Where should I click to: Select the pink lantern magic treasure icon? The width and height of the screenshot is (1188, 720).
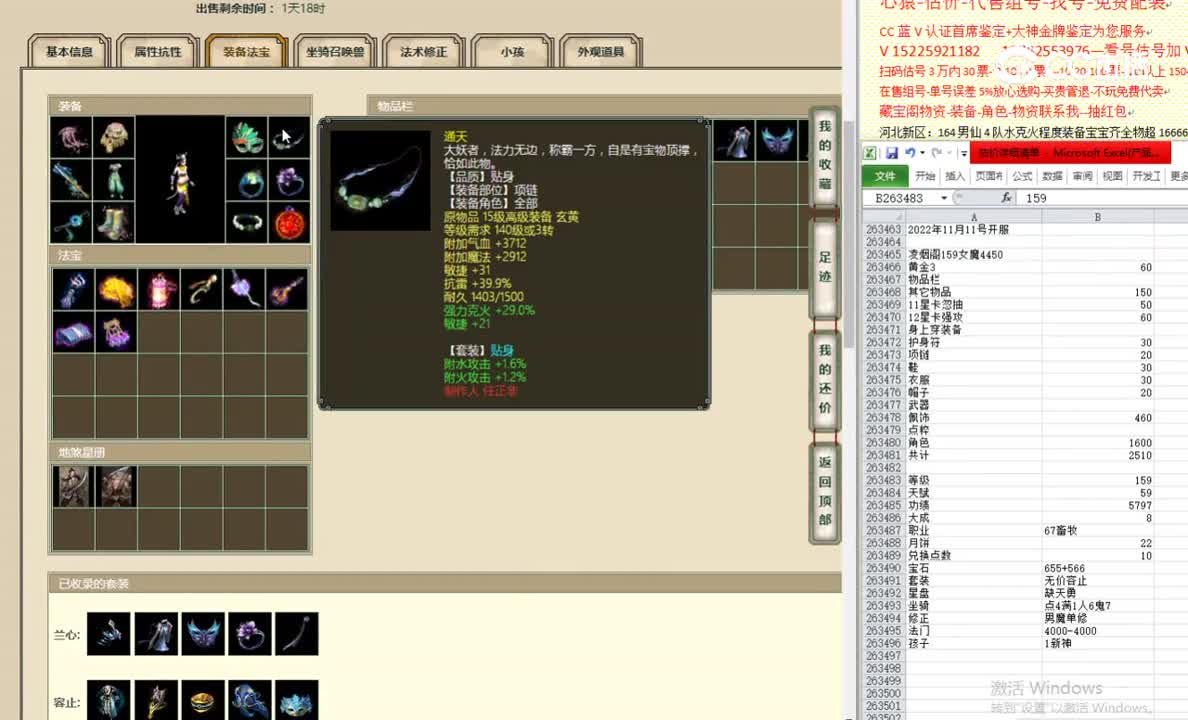[x=159, y=290]
